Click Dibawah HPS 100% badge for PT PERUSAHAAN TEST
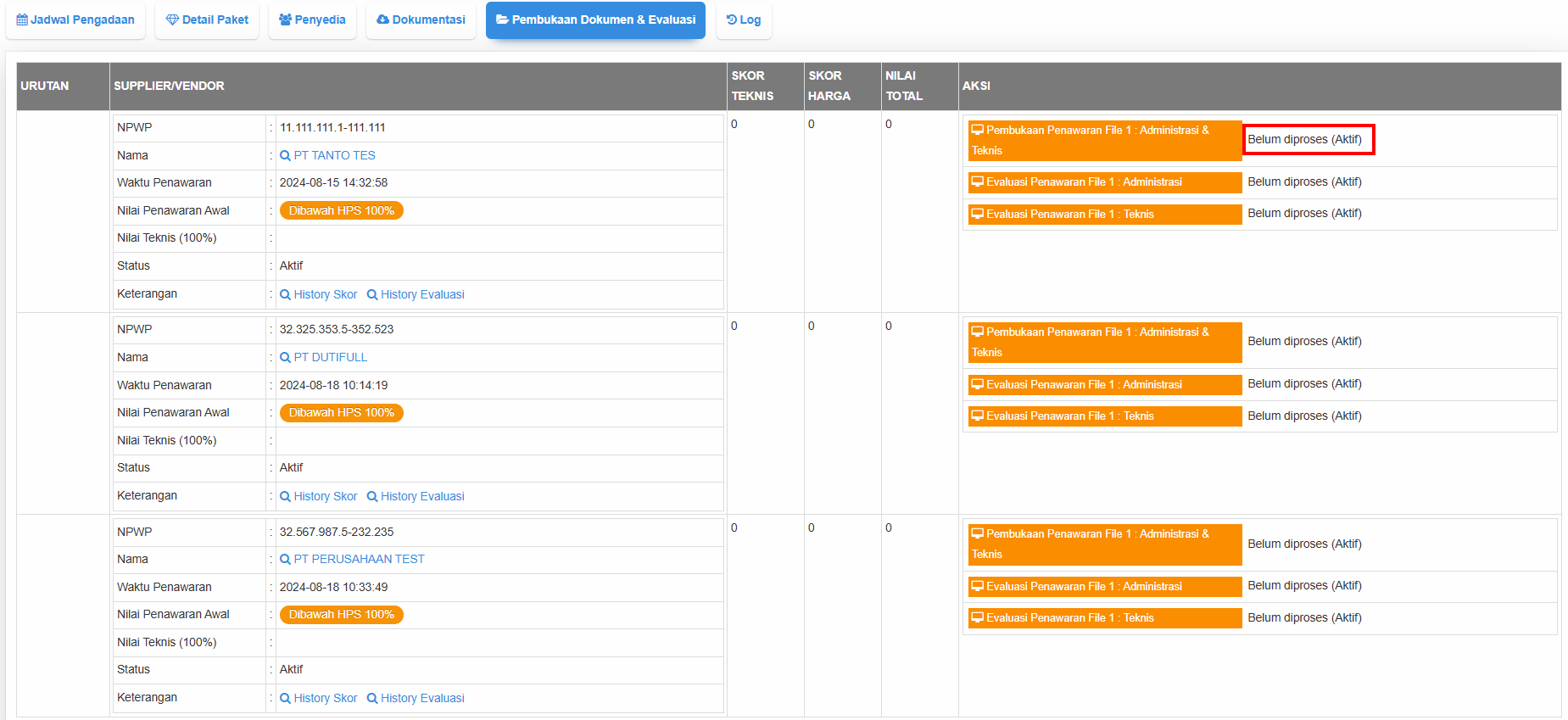 pos(341,615)
